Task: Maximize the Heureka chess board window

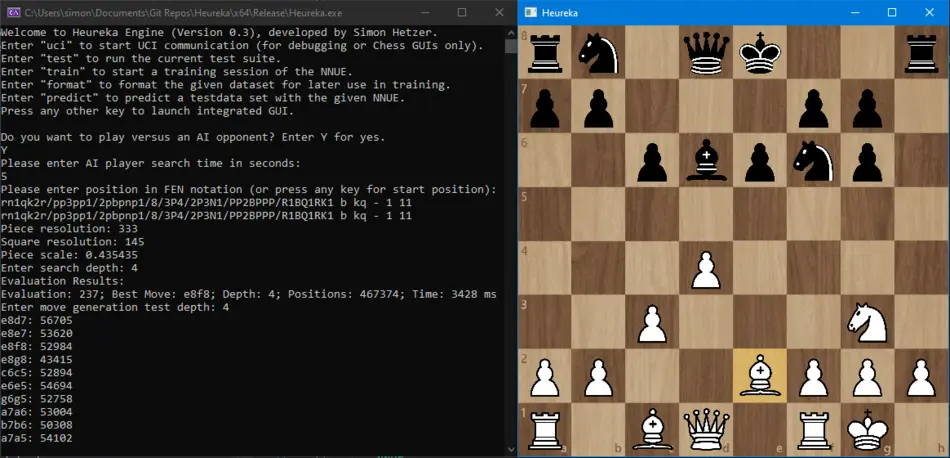Action: point(891,12)
